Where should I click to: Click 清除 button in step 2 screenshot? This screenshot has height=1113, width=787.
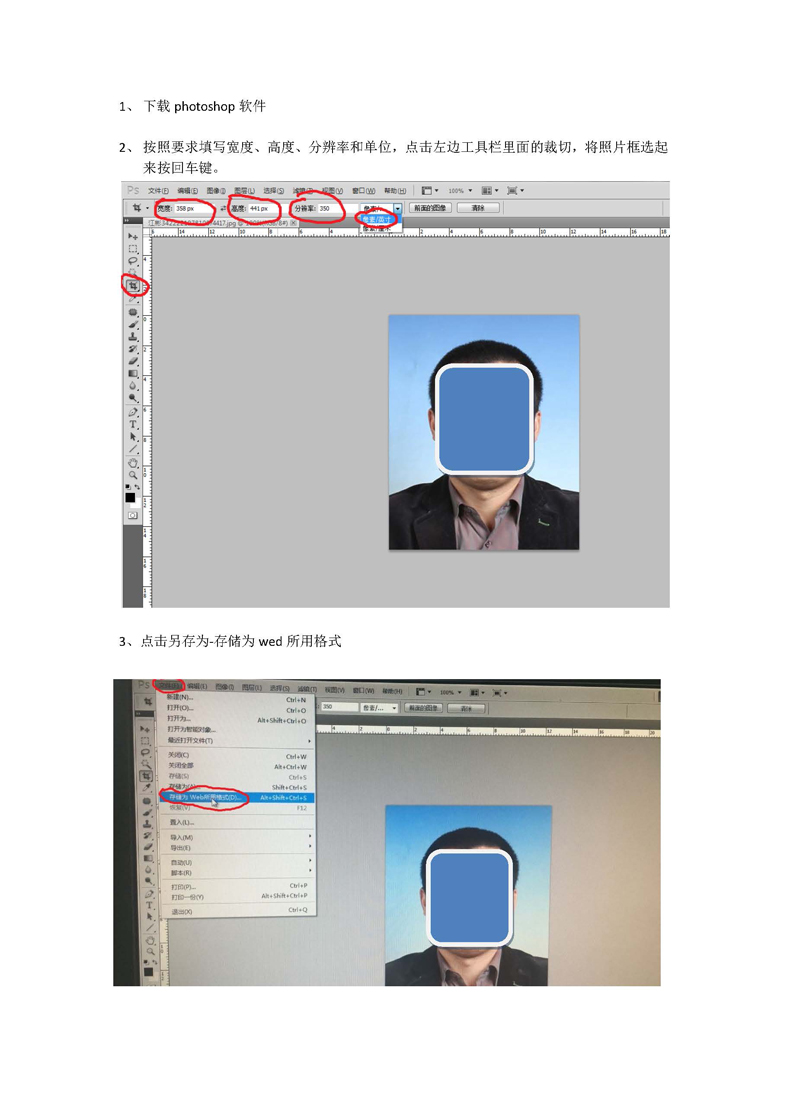click(x=478, y=208)
